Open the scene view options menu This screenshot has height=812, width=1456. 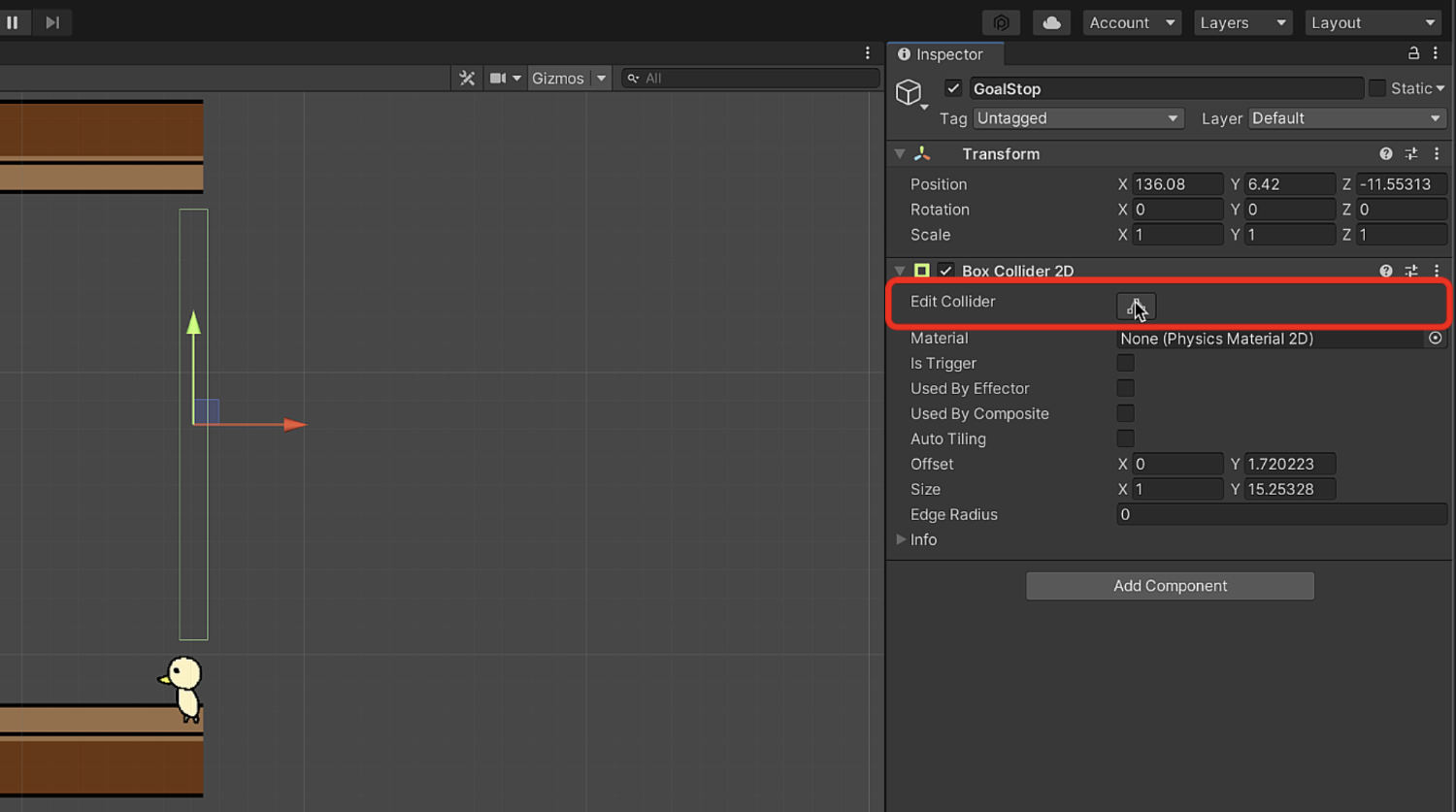point(868,53)
